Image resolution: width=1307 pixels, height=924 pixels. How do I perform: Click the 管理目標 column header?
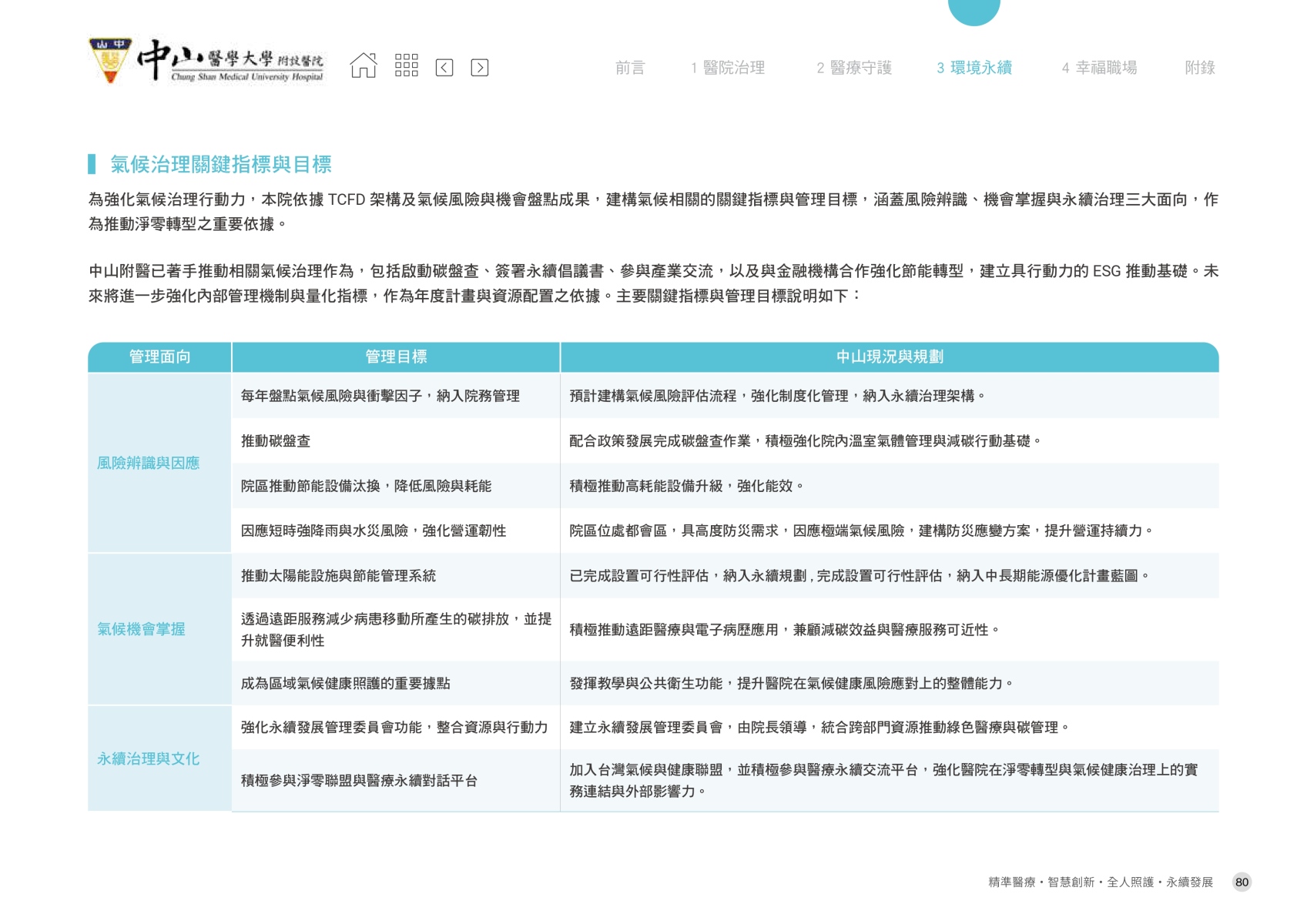click(396, 357)
